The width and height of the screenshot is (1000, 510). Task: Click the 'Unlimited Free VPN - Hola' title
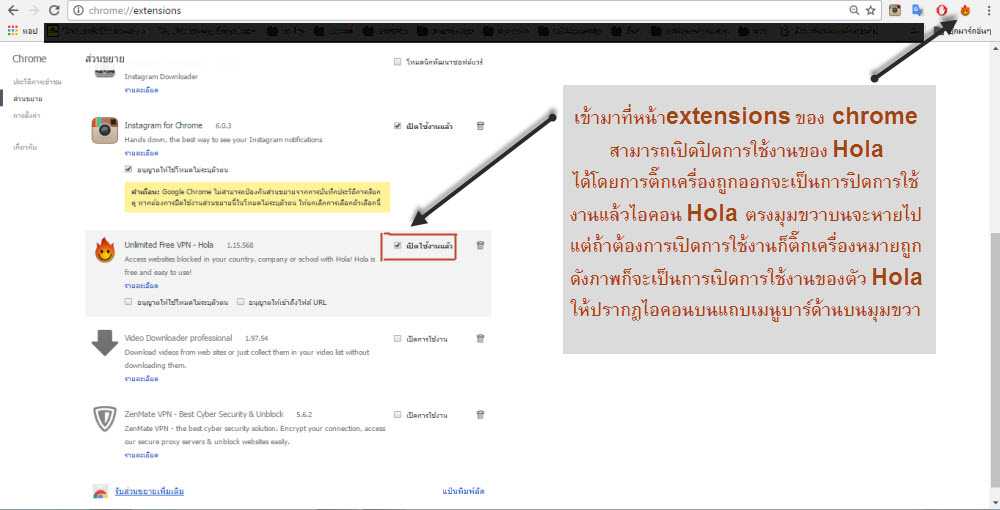click(169, 245)
